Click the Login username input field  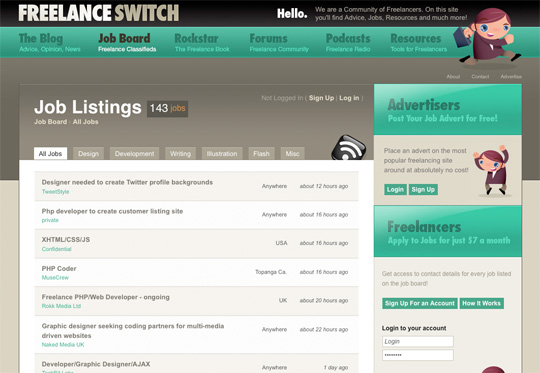click(x=417, y=341)
